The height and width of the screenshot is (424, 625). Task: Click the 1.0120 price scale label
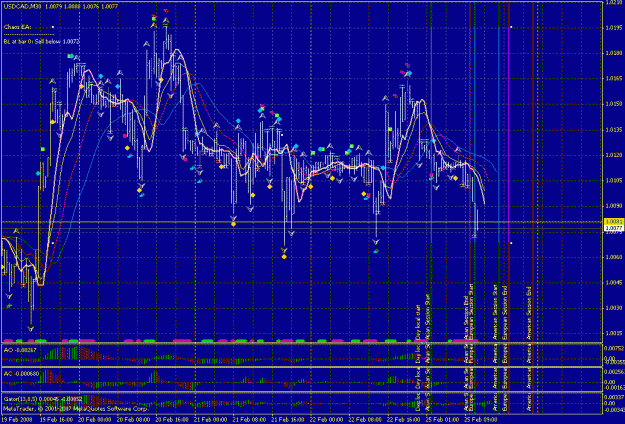point(614,155)
